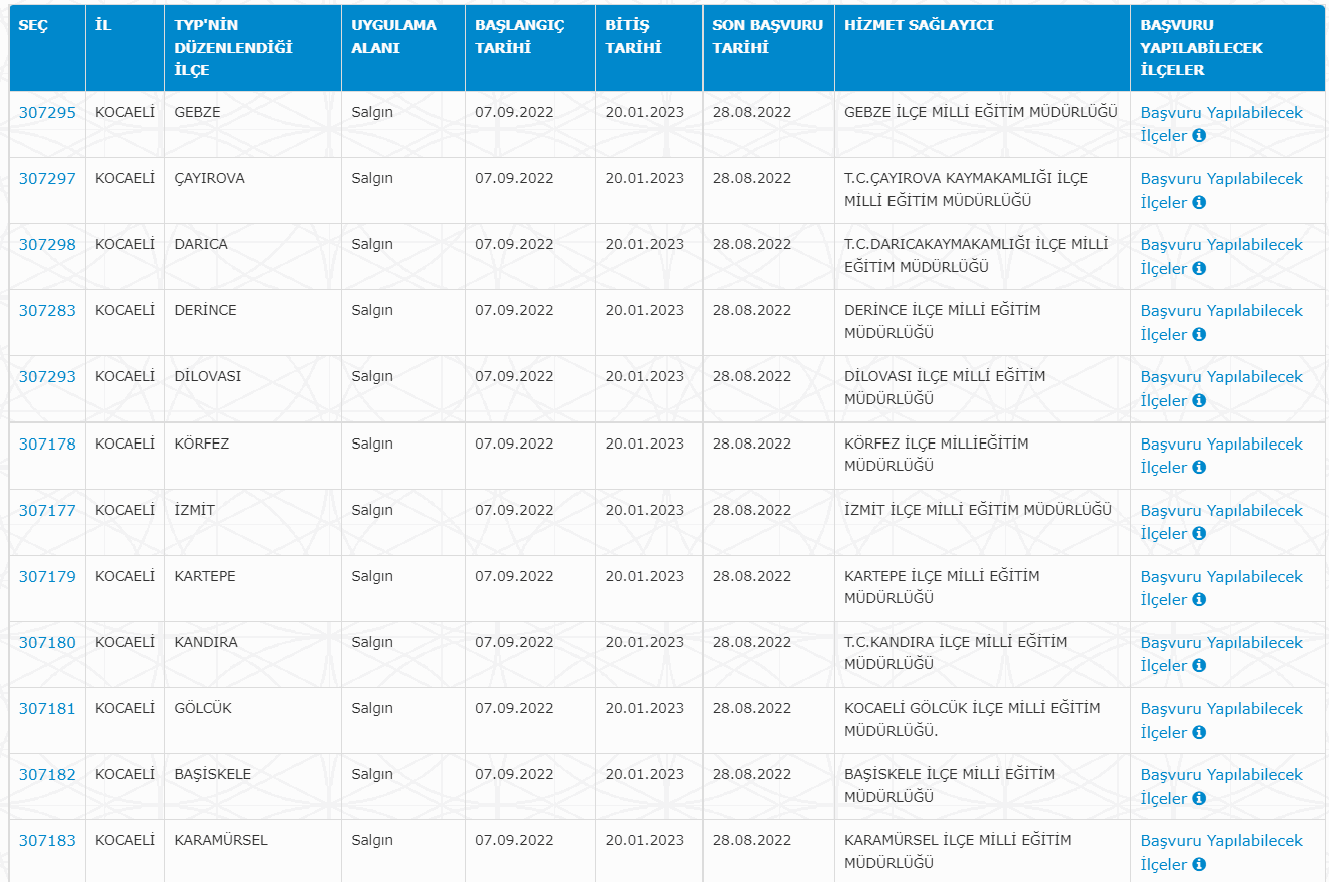Screen dimensions: 1329x882
Task: Click the info icon in the DERİNCE row
Action: pos(1199,334)
